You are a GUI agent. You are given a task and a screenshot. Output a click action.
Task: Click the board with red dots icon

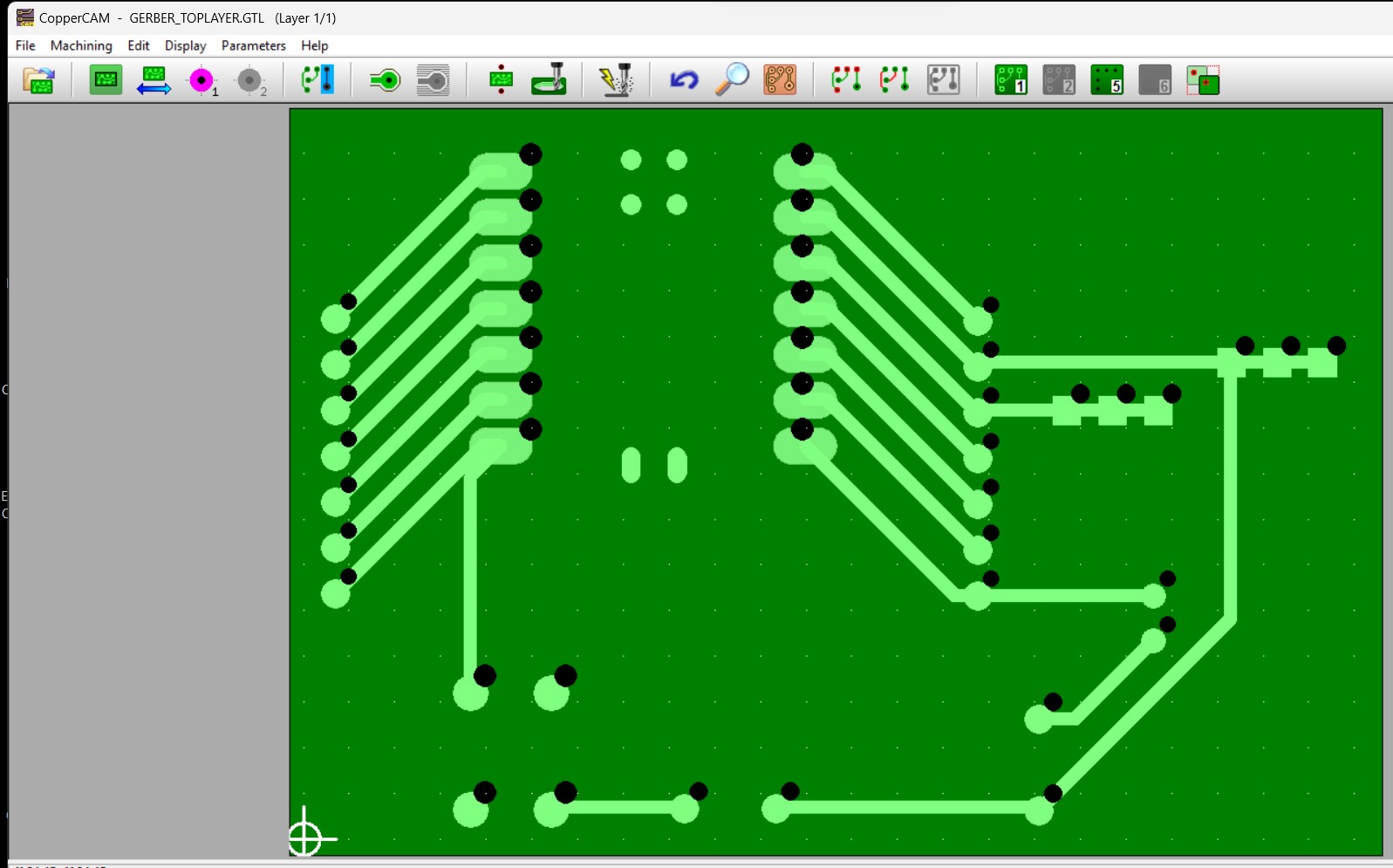coord(501,80)
